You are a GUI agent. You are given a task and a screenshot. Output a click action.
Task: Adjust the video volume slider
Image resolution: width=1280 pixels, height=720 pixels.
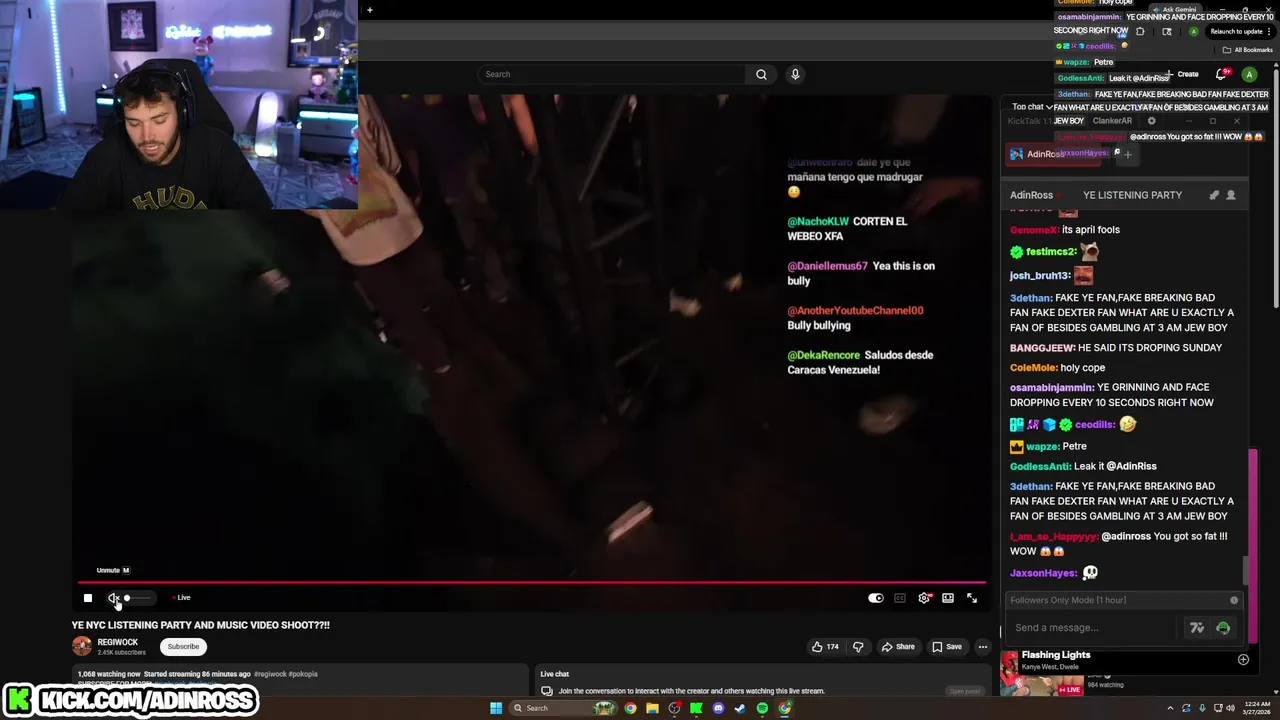pyautogui.click(x=137, y=598)
